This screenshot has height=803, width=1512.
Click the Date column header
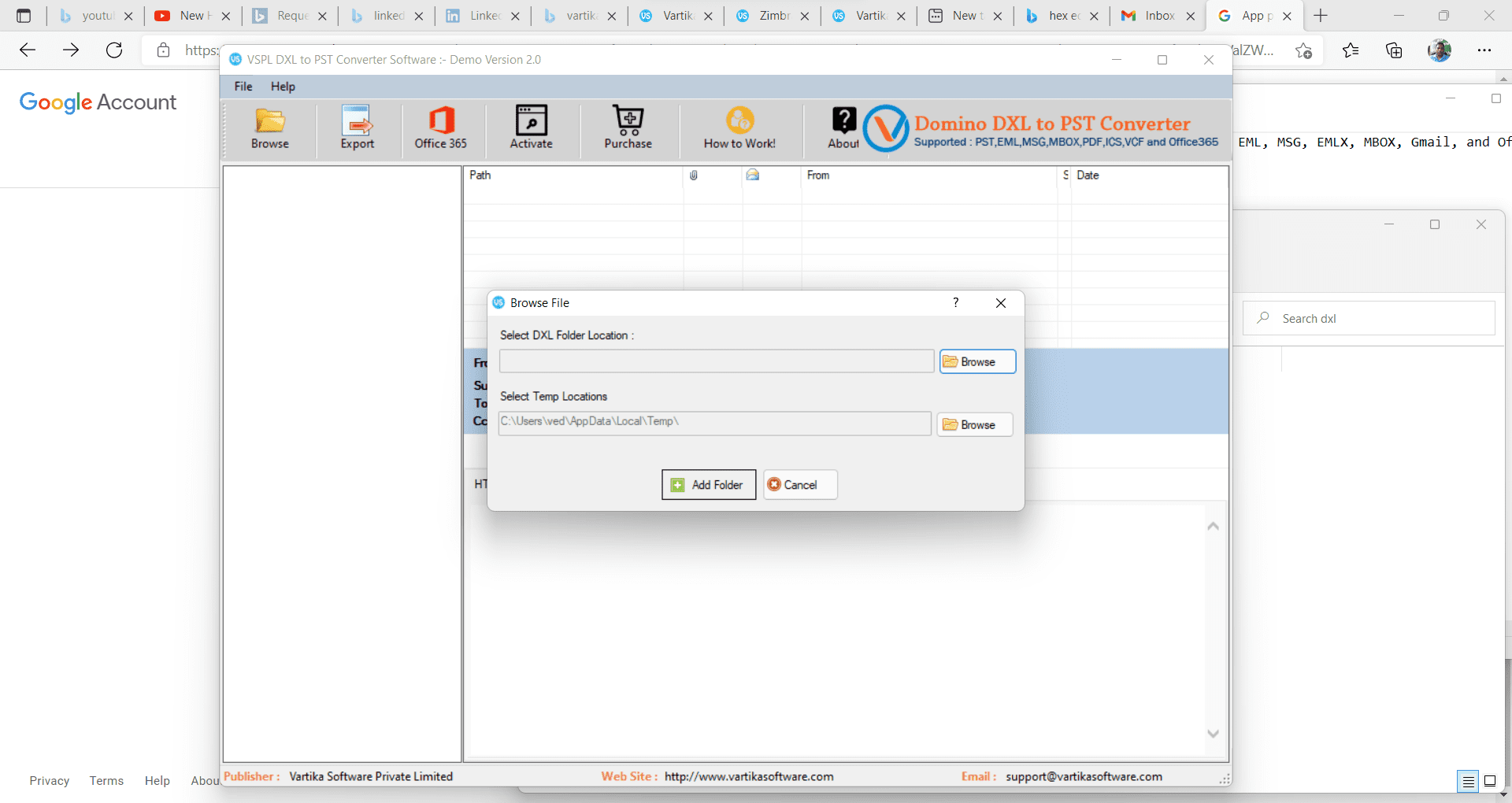tap(1150, 175)
